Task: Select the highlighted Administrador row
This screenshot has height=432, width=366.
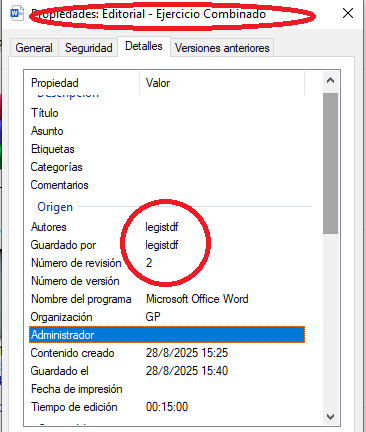Action: [167, 335]
